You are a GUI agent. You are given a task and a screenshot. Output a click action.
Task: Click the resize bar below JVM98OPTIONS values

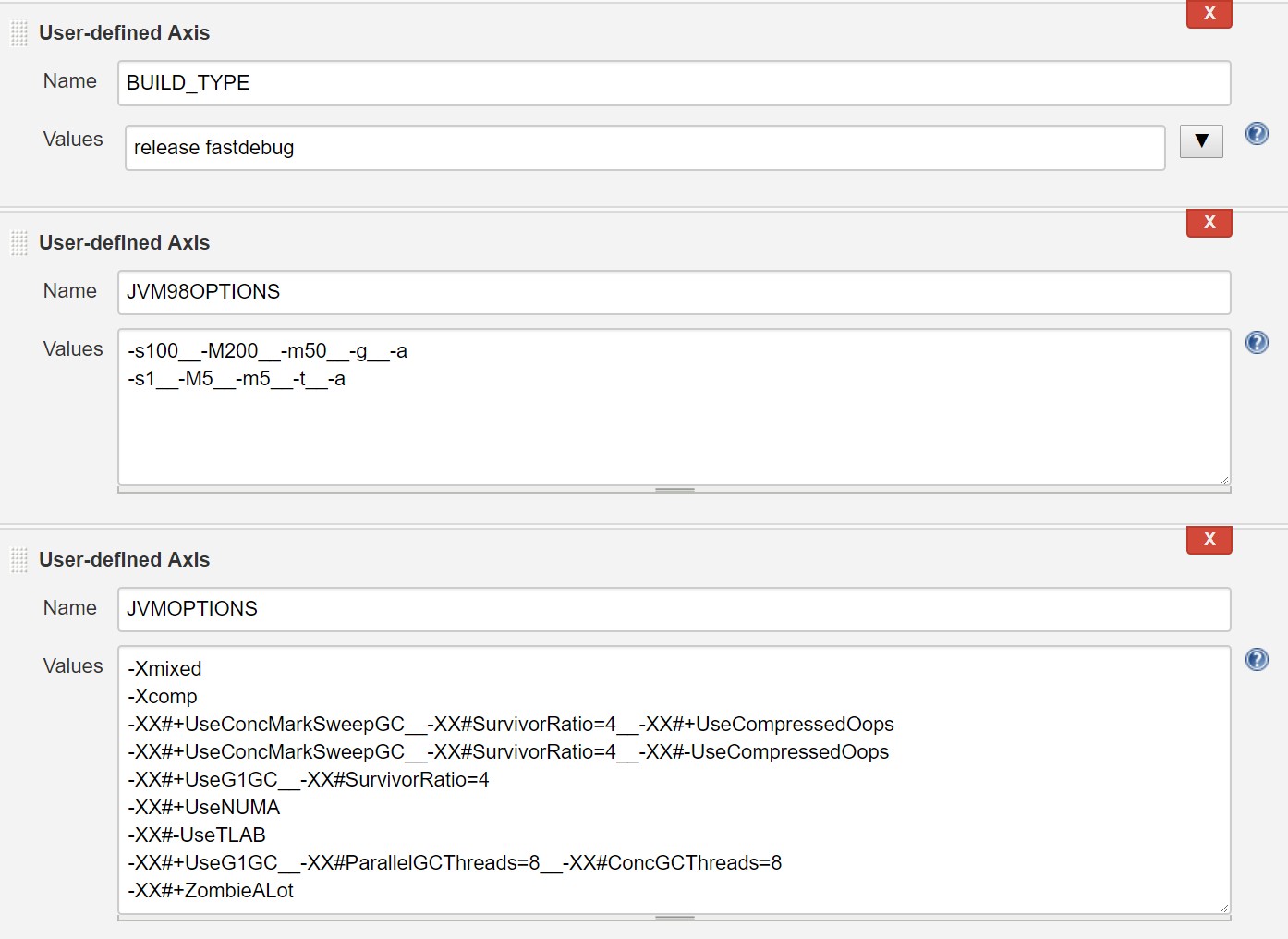click(x=674, y=490)
